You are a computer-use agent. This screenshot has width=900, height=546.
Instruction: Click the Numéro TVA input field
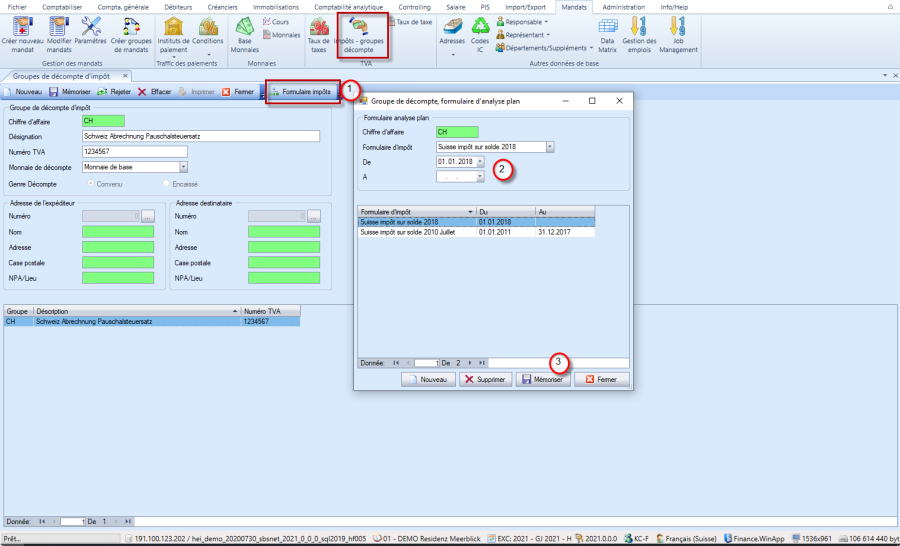(135, 152)
